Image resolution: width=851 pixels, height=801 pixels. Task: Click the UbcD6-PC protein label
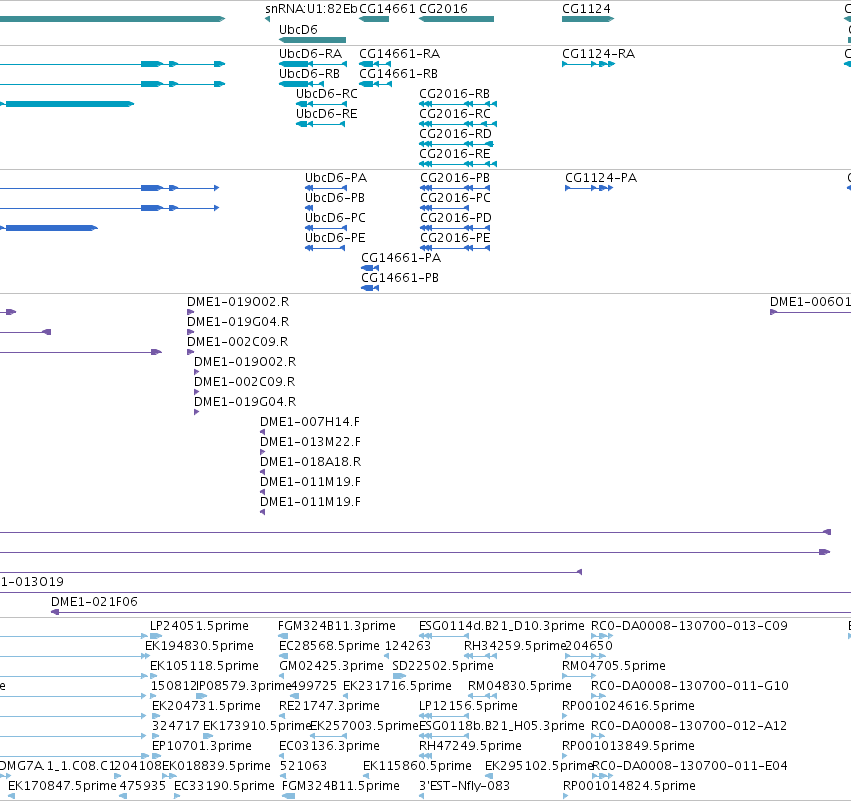pyautogui.click(x=335, y=218)
